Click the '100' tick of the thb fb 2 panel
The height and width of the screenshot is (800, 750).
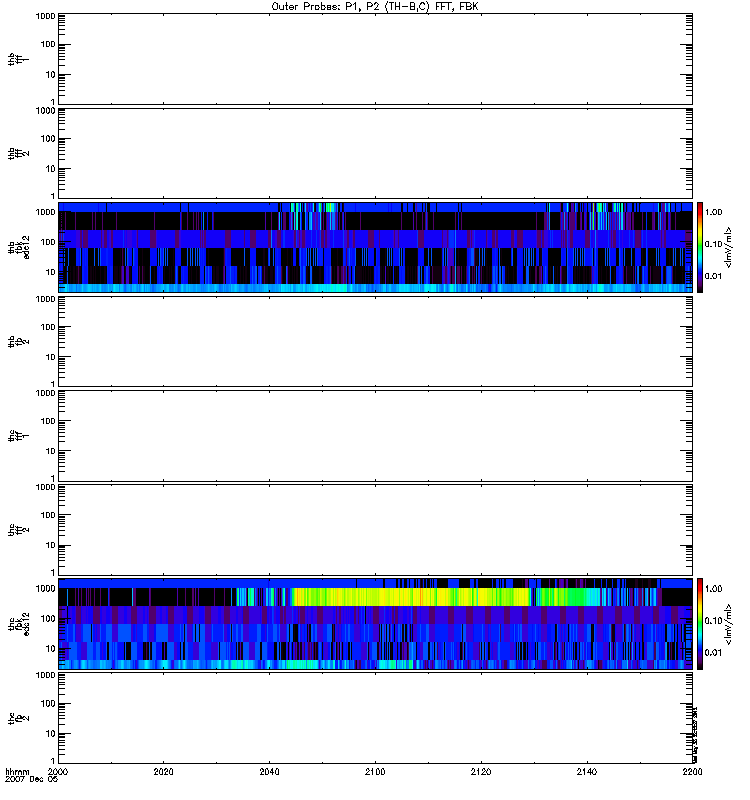(x=48, y=327)
